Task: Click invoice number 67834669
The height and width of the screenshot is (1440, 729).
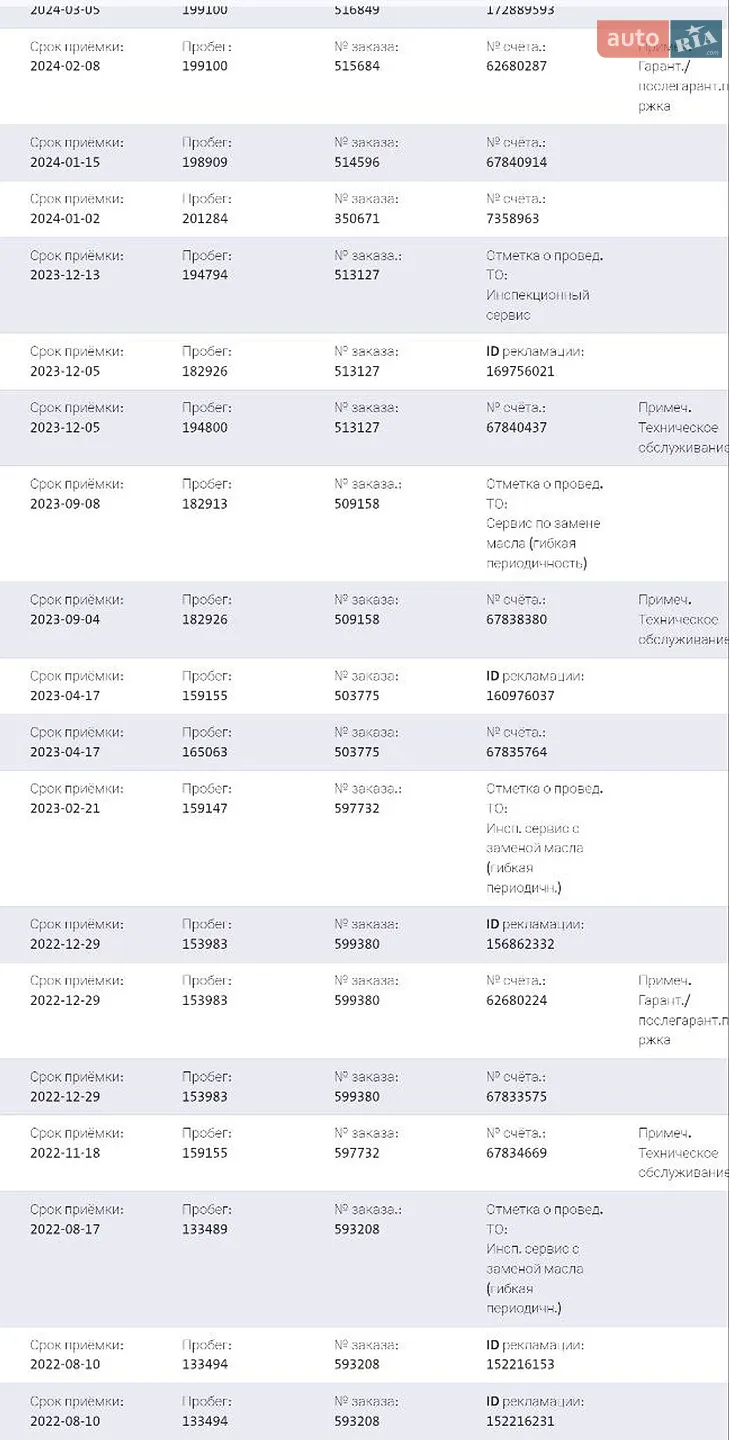Action: click(x=516, y=1153)
